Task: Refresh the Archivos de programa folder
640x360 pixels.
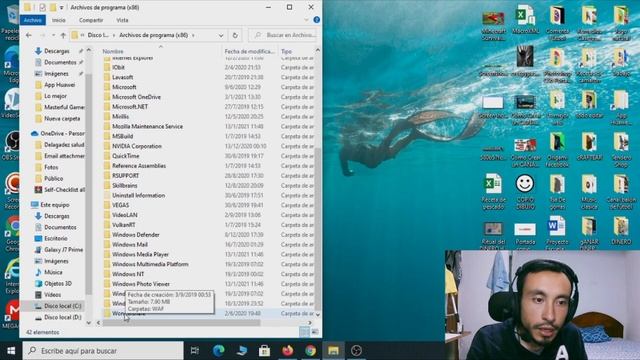Action: pyautogui.click(x=235, y=36)
